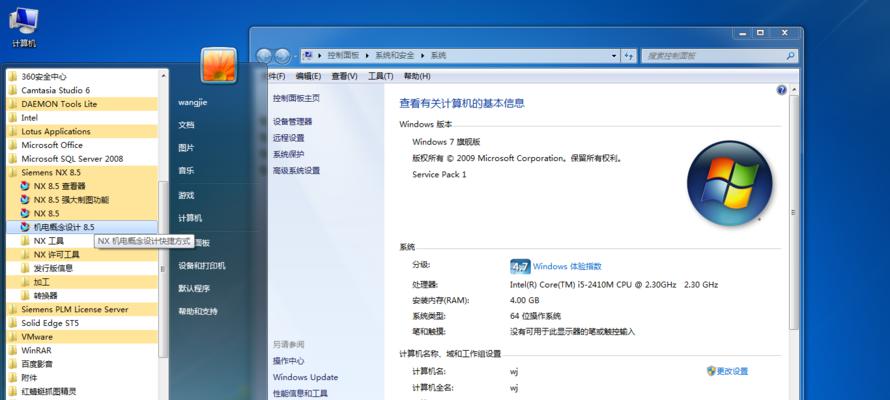
Task: Open the 编辑(E) menu
Action: tap(308, 76)
